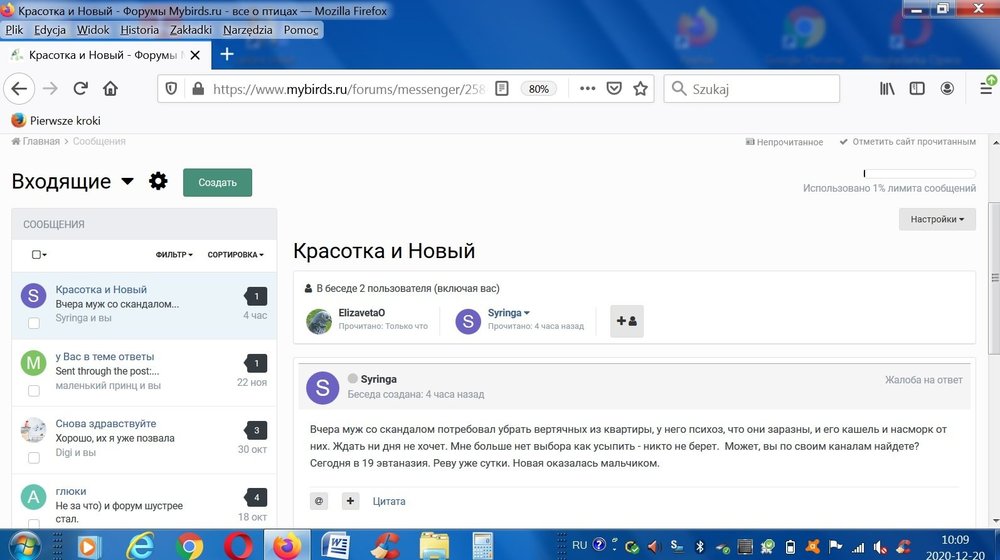The width and height of the screenshot is (1000, 560).
Task: Tick the checkbox for у Вас в теме ответы
Action: pyautogui.click(x=34, y=390)
